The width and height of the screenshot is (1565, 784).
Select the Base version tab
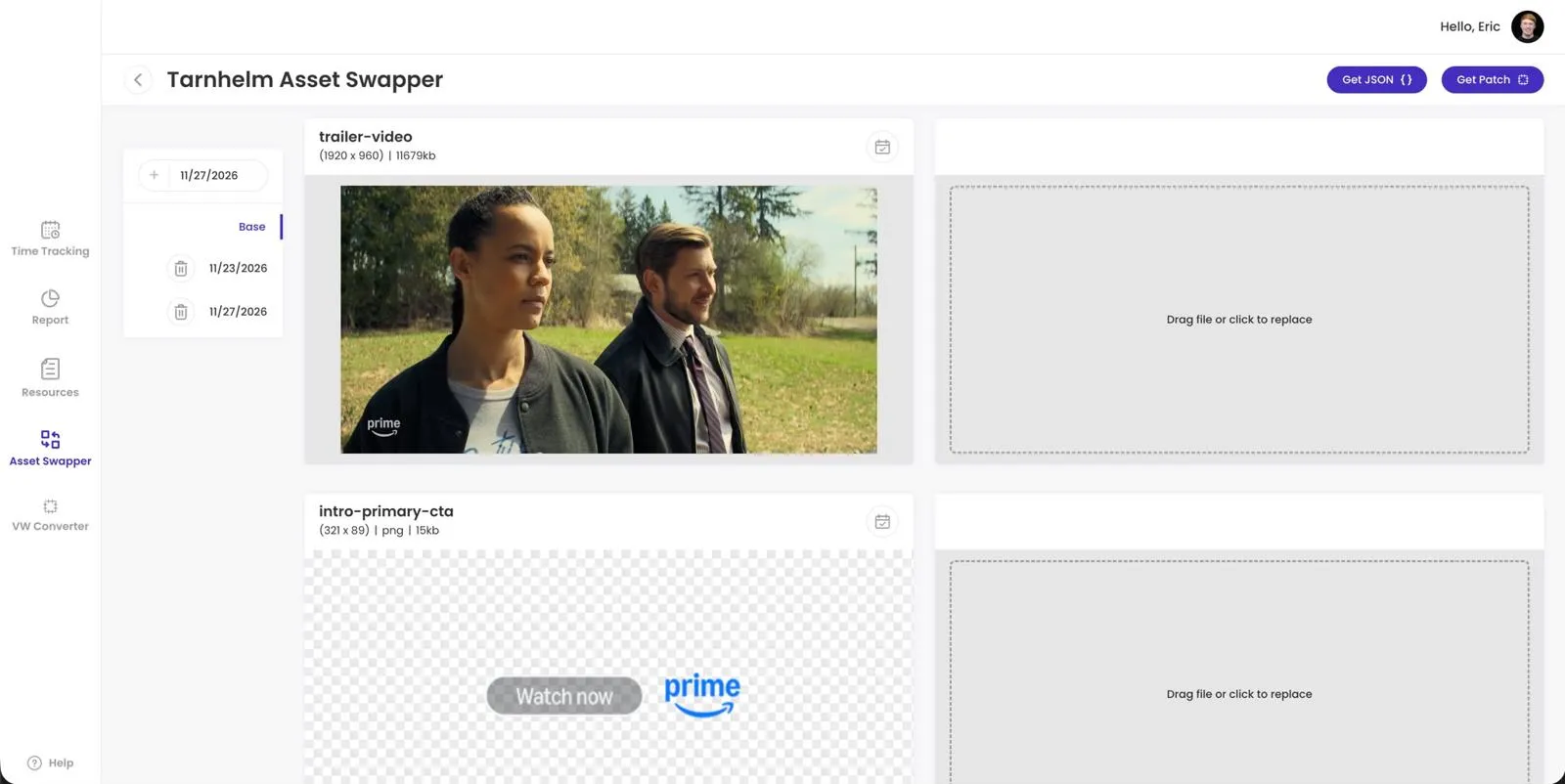click(x=251, y=227)
